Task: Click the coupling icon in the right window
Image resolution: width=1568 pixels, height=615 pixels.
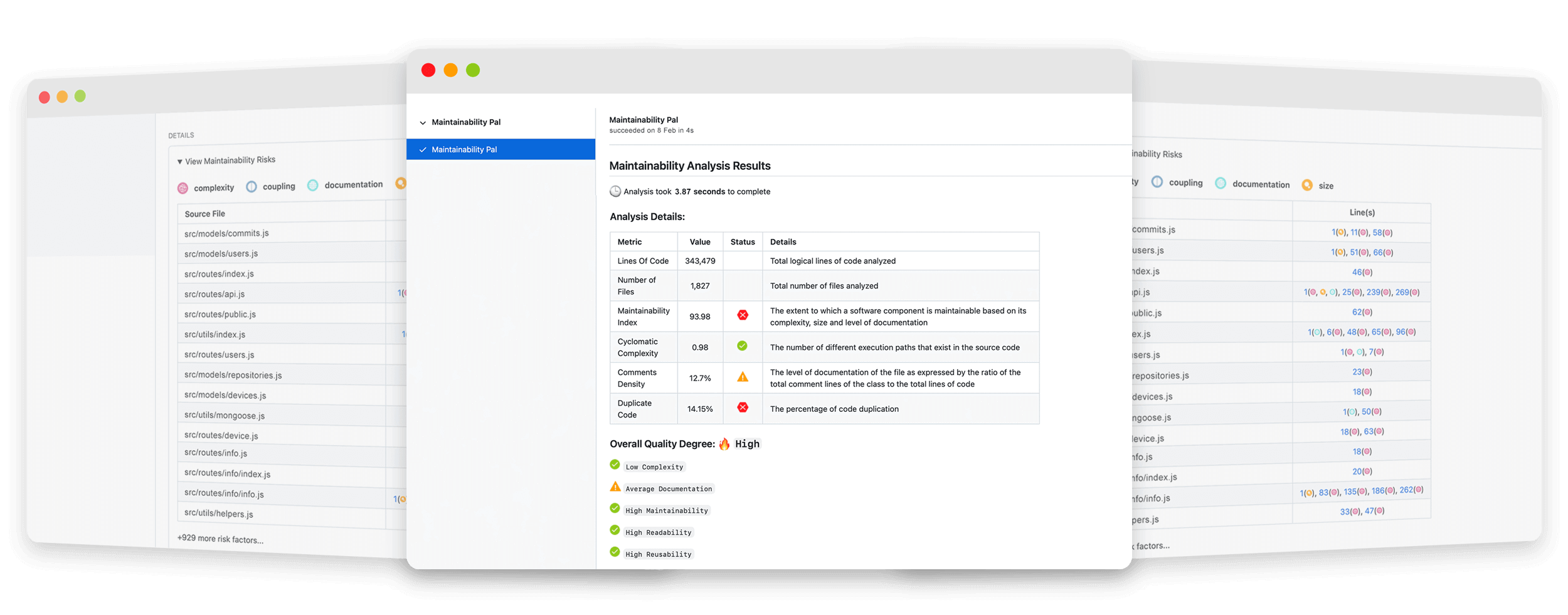Action: click(x=1157, y=182)
